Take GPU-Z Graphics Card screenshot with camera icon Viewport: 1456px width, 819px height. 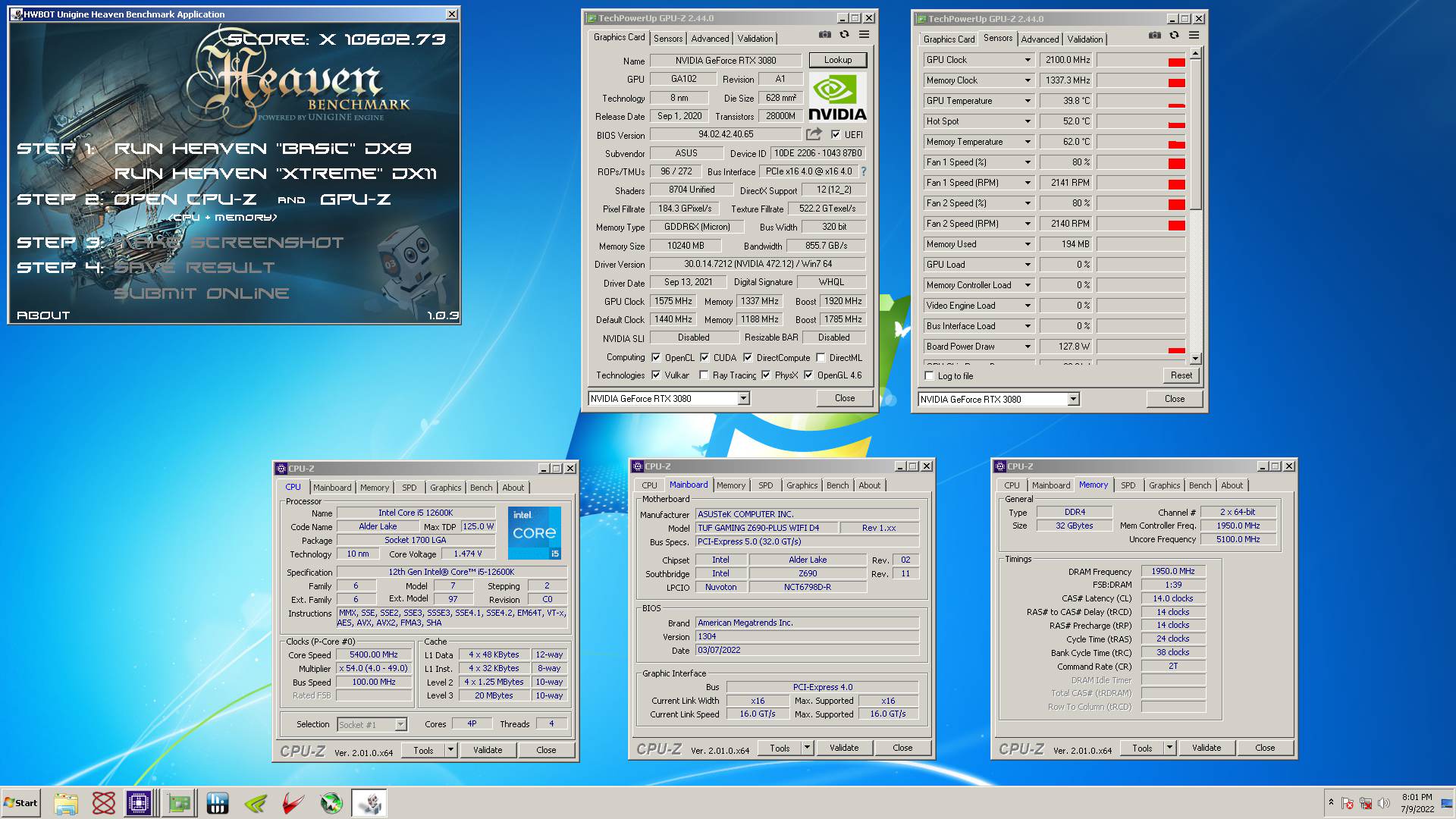(824, 35)
